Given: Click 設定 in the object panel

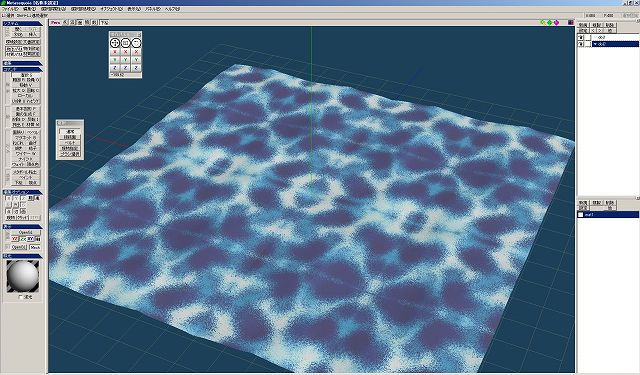Looking at the screenshot, I should coord(583,31).
